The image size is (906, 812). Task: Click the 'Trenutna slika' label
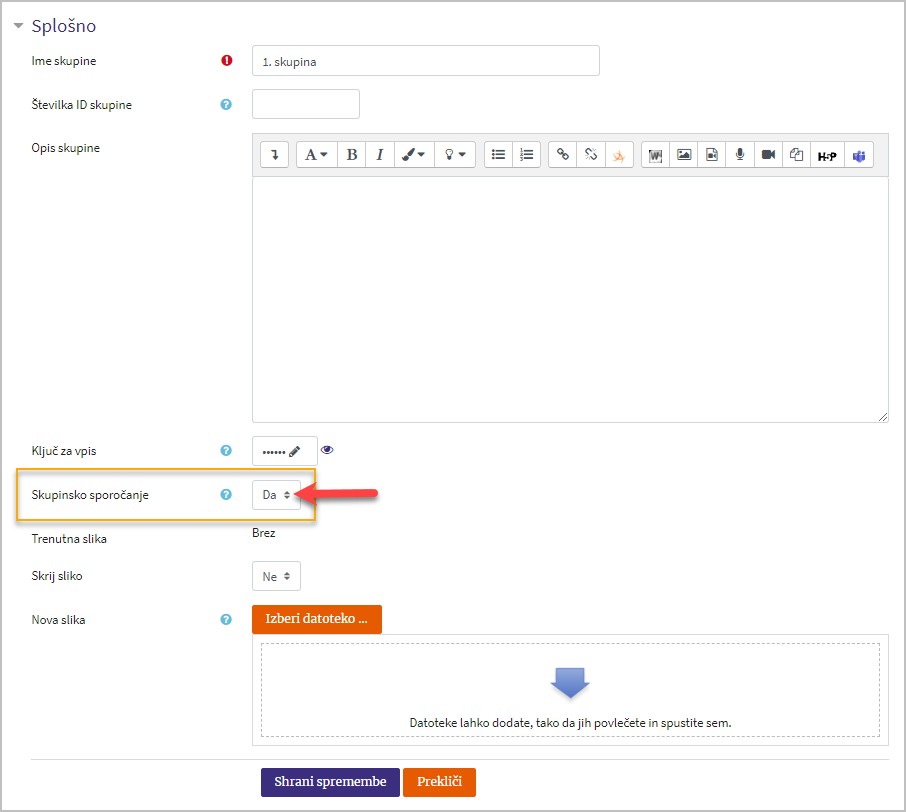69,539
